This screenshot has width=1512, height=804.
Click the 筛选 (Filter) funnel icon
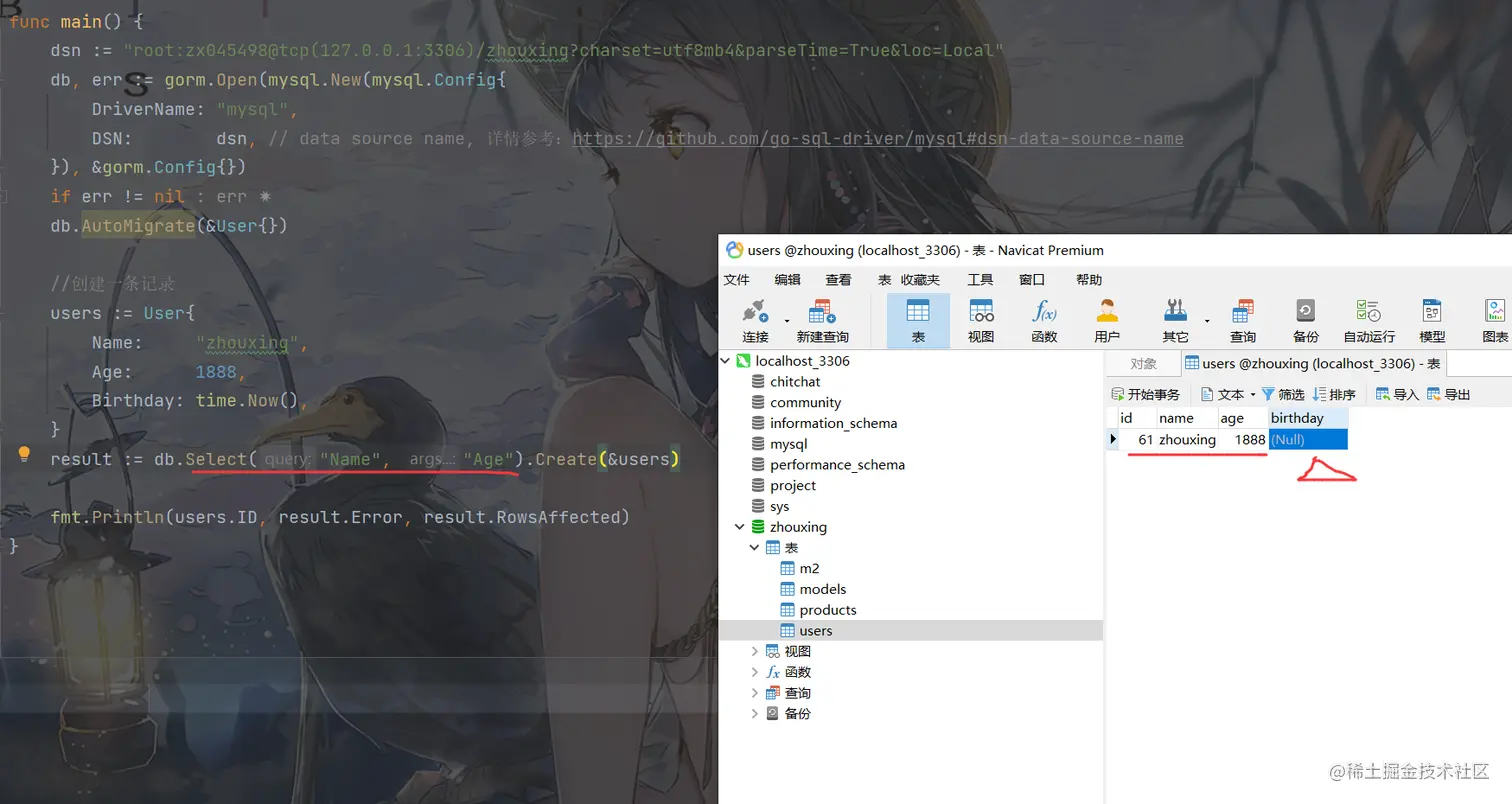1268,394
